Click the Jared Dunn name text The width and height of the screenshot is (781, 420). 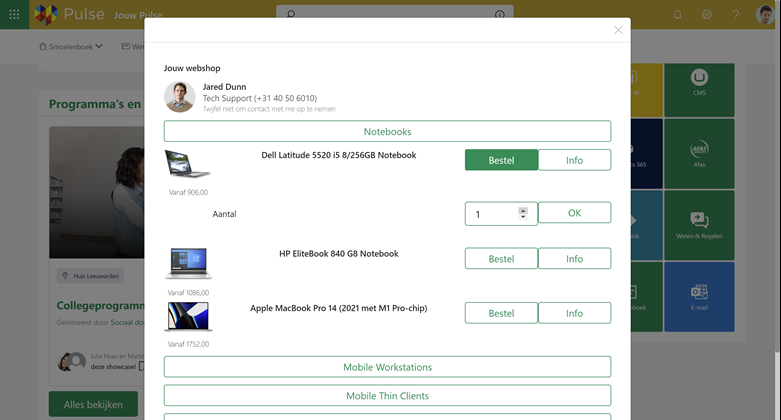pos(224,87)
